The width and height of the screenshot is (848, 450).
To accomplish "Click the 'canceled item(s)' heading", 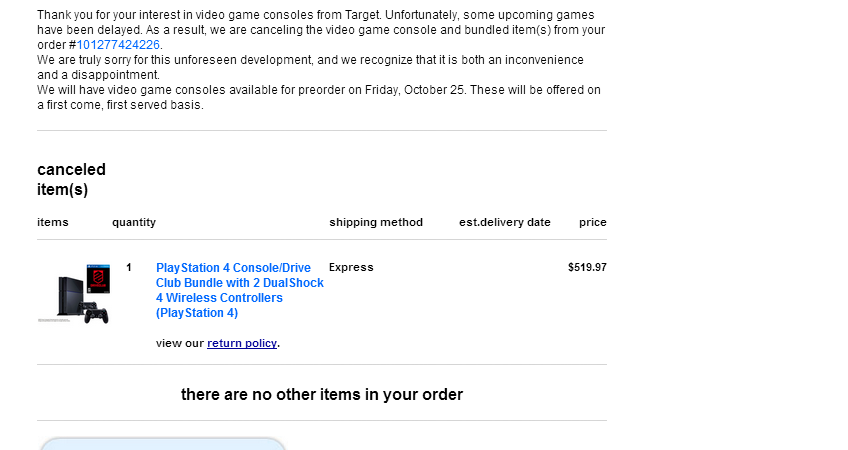I will pos(71,180).
